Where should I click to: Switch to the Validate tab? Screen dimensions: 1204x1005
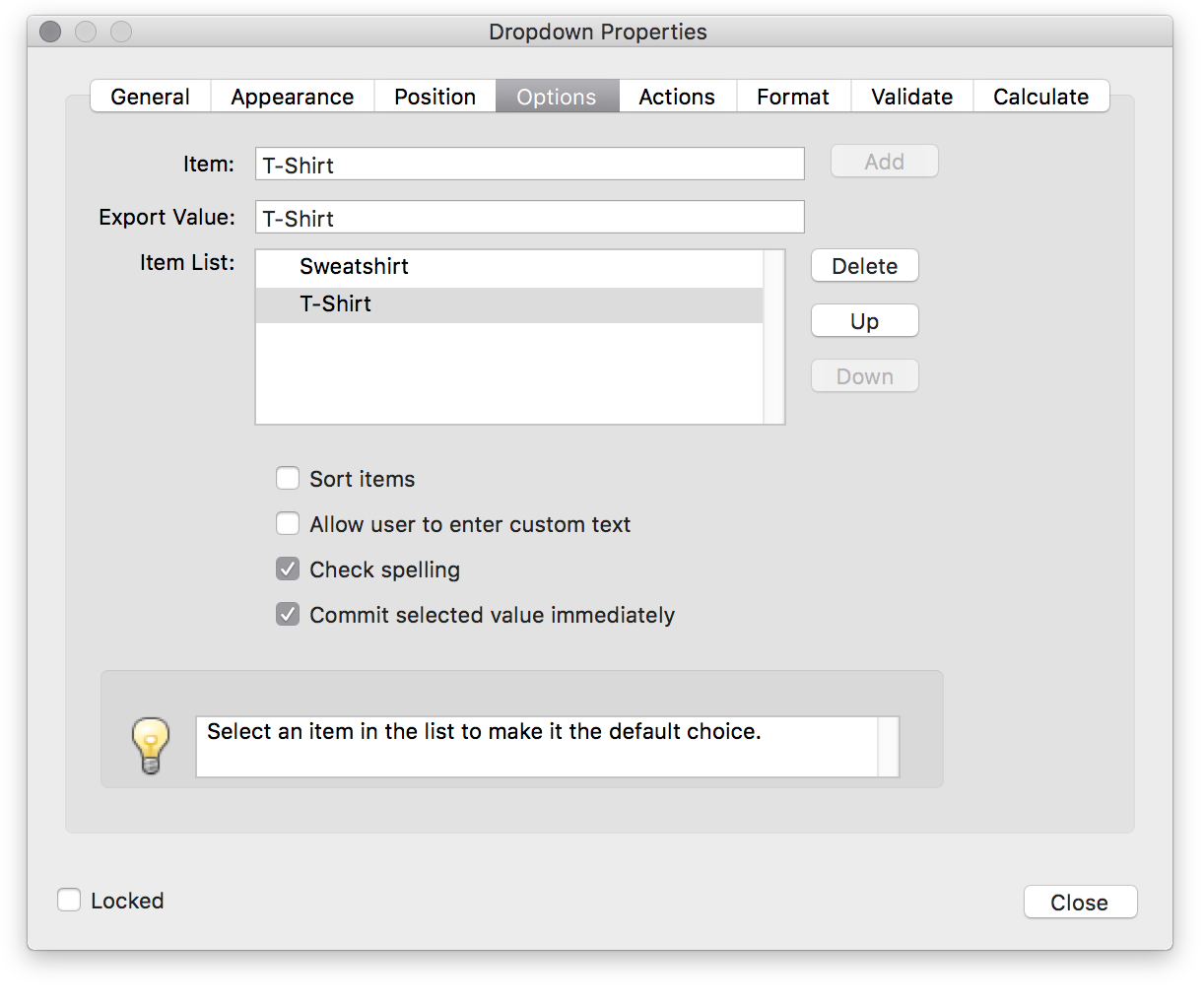coord(911,96)
